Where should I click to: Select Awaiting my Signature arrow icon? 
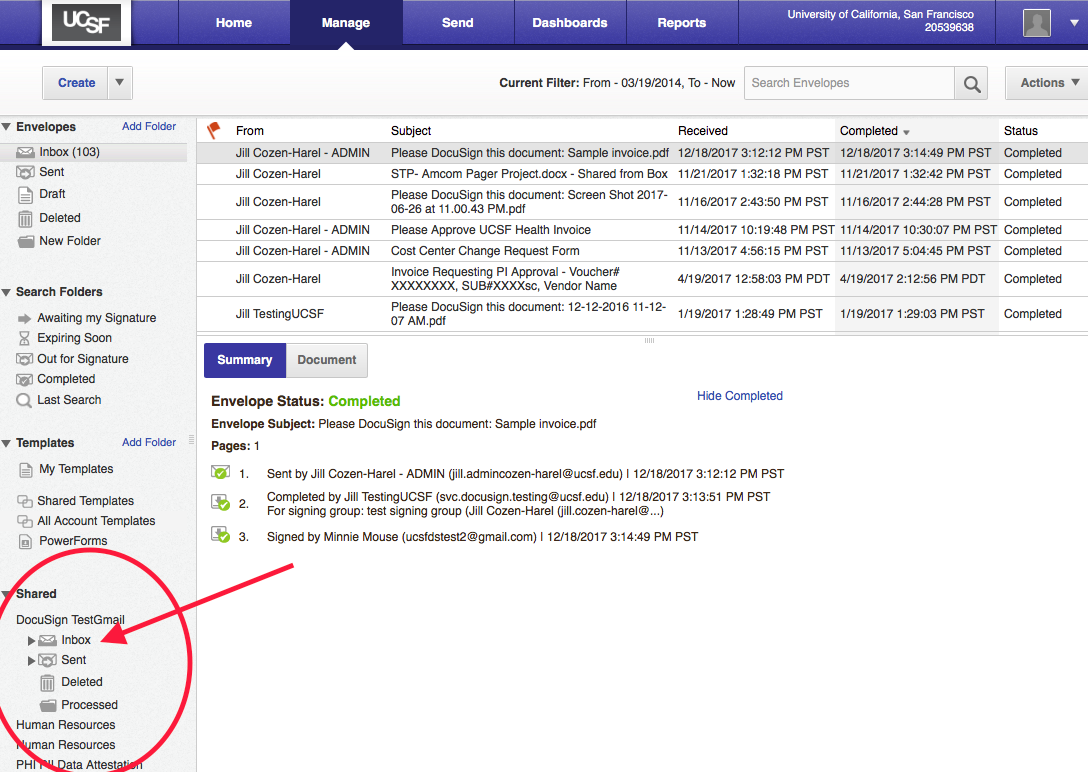[x=24, y=318]
